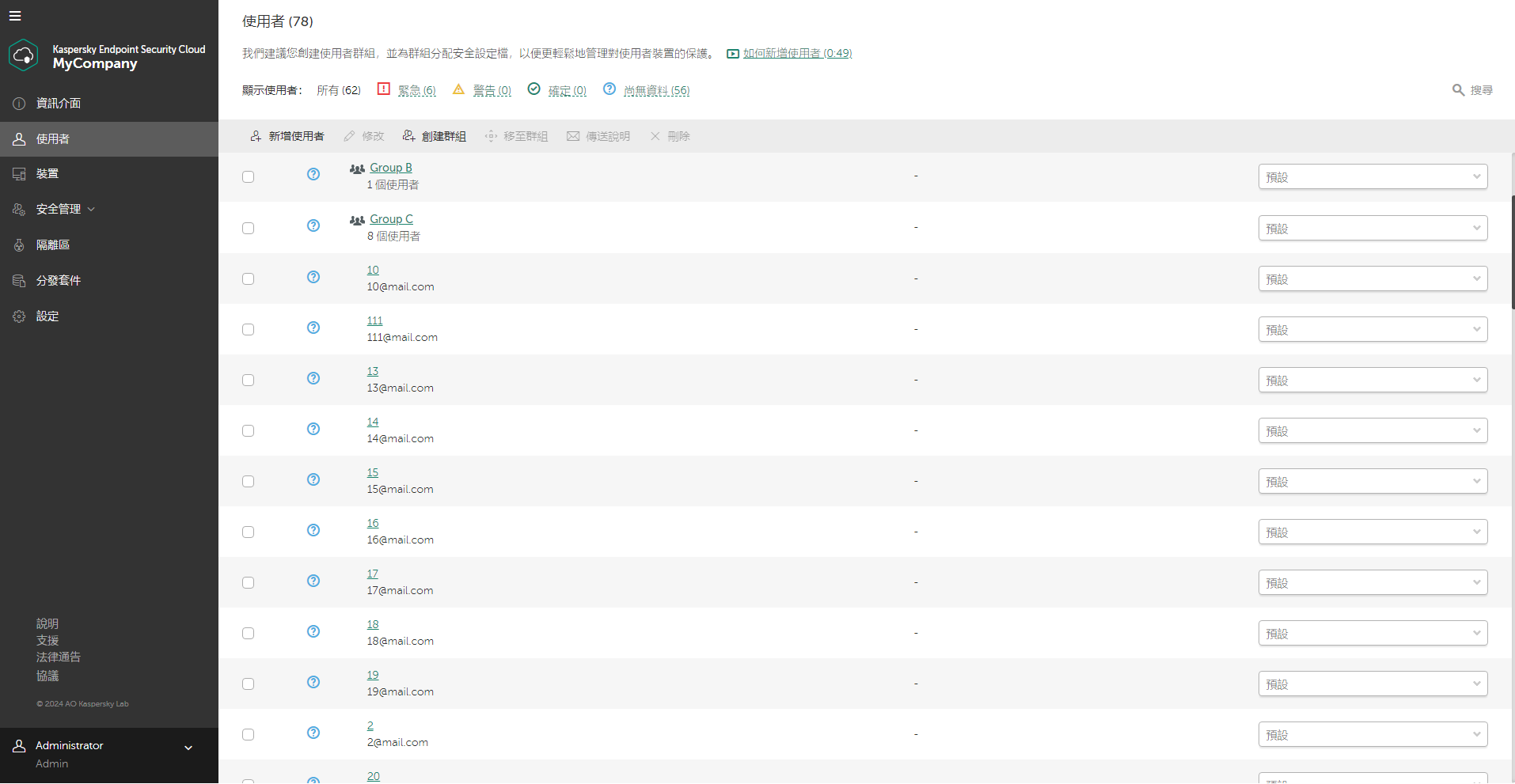Click the Kaspersky cloud logo icon
The height and width of the screenshot is (784, 1515).
click(x=24, y=55)
